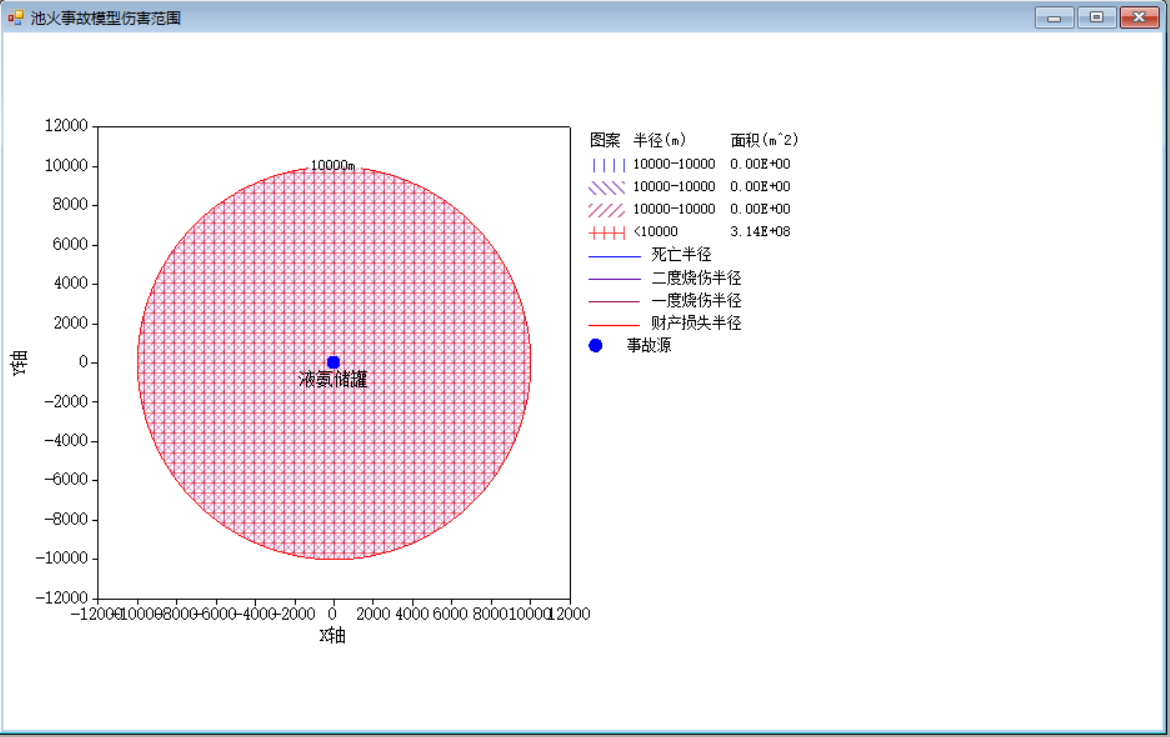The height and width of the screenshot is (737, 1170).
Task: Maximize the 池火事故模型伤害范围 window
Action: [x=1097, y=18]
